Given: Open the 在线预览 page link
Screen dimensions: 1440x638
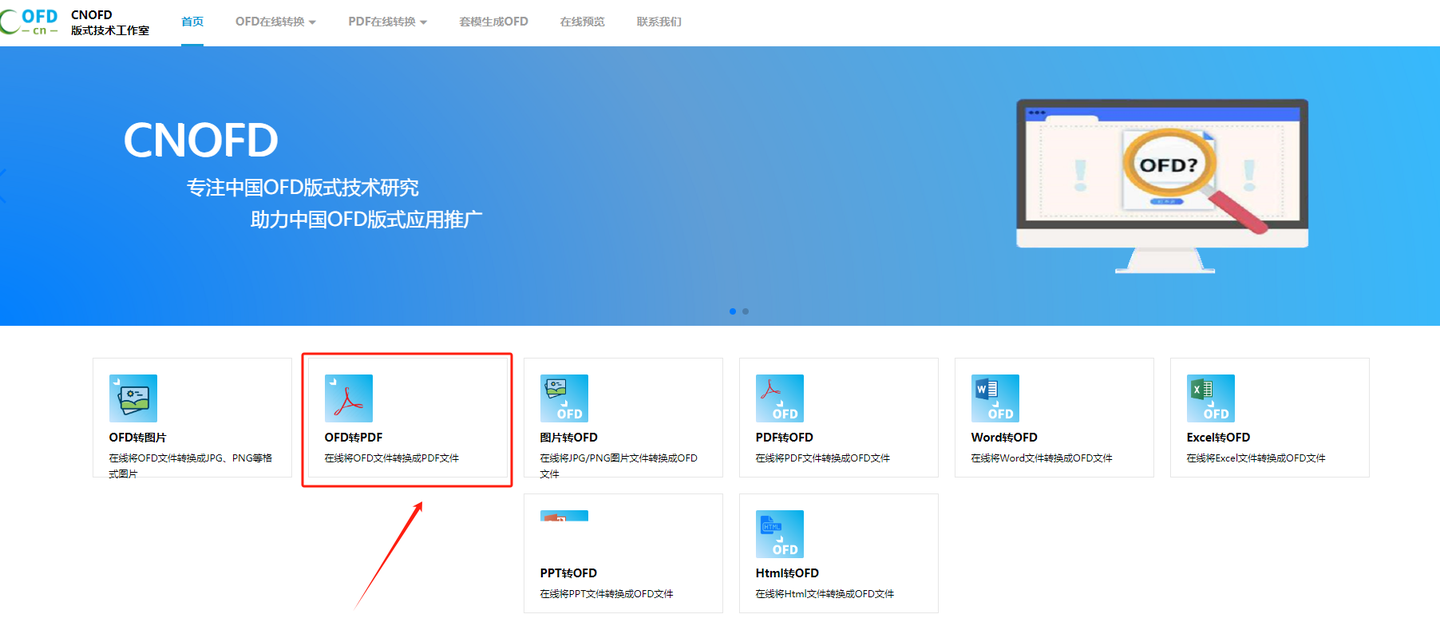Looking at the screenshot, I should 582,20.
